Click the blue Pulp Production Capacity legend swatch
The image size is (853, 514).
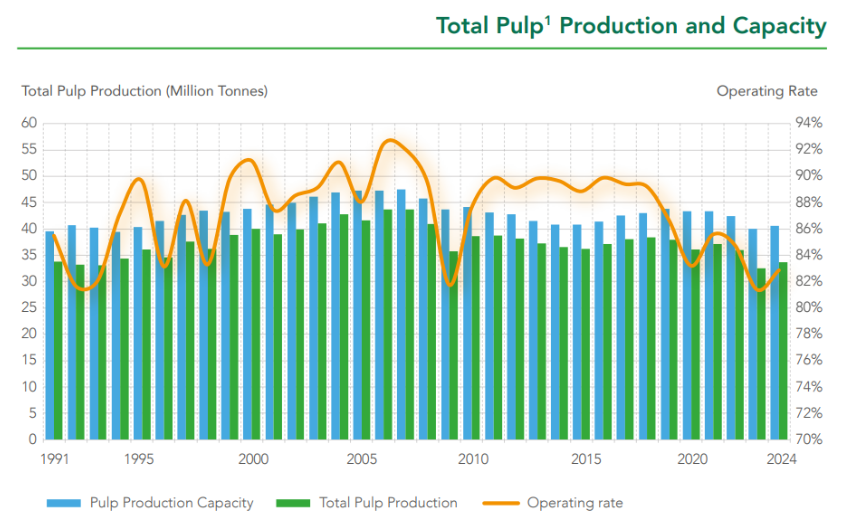pyautogui.click(x=64, y=503)
